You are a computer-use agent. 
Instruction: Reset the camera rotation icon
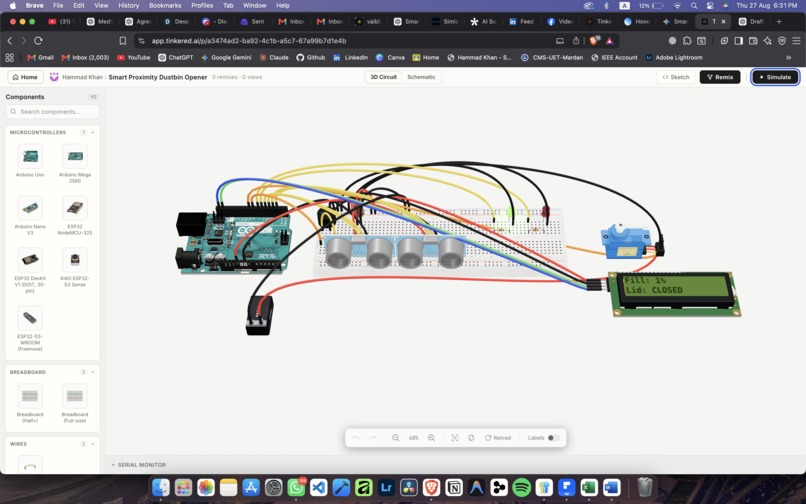[x=471, y=438]
